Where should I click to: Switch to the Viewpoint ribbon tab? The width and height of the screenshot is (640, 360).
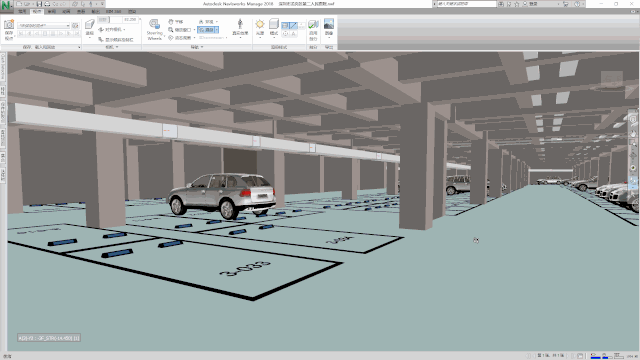point(37,11)
